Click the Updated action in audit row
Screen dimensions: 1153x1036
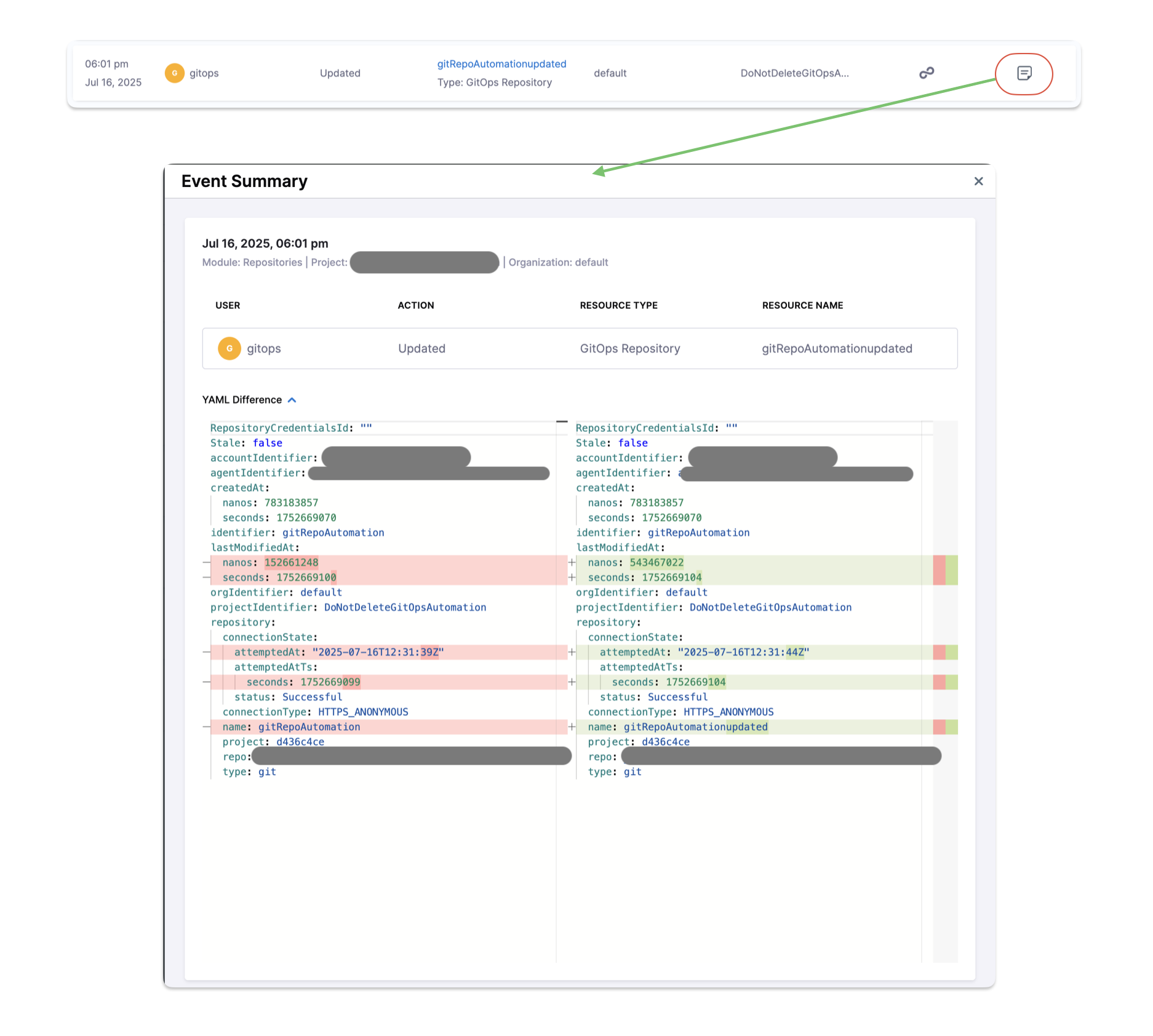340,73
